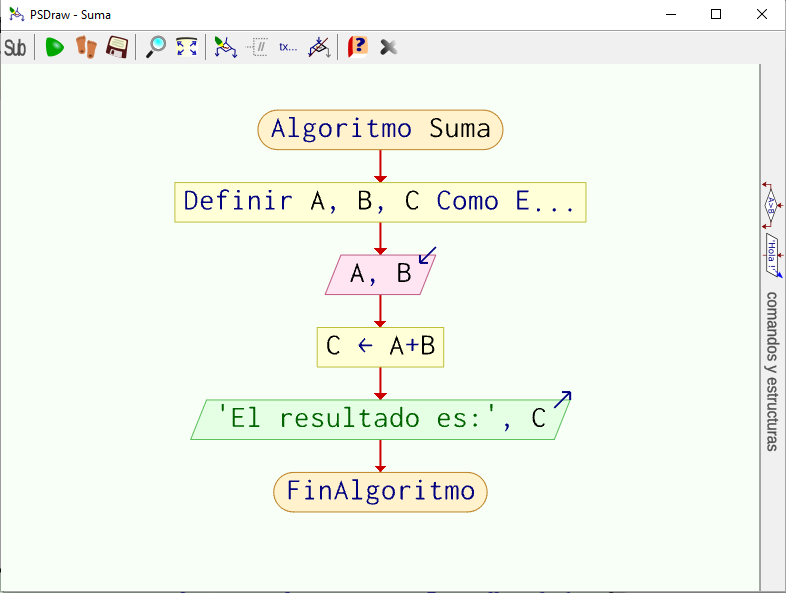Image resolution: width=786 pixels, height=593 pixels.
Task: Select the 'FinAlgoritmo' end node
Action: (380, 492)
